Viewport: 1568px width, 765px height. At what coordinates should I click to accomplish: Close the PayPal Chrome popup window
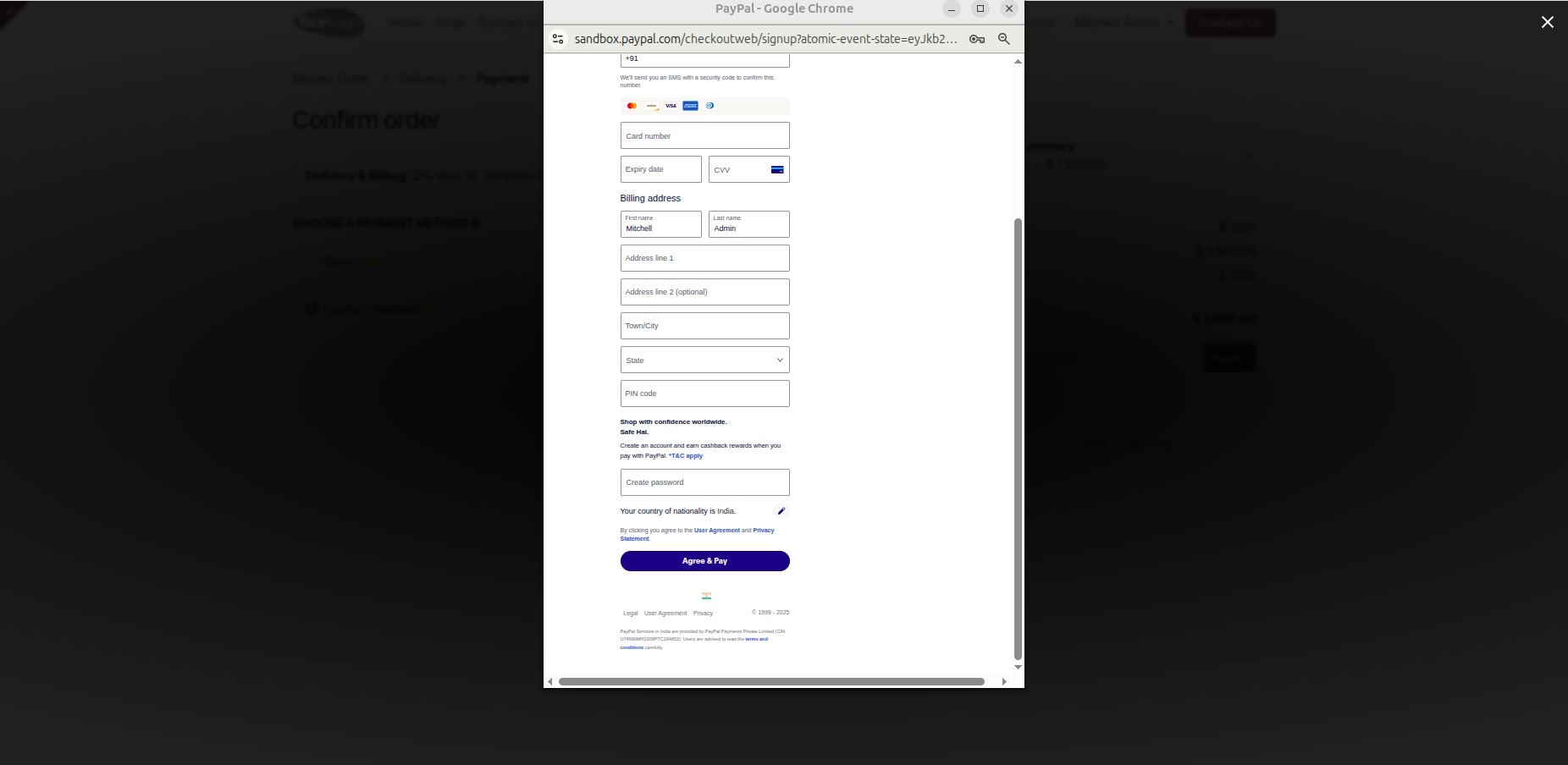tap(1009, 8)
